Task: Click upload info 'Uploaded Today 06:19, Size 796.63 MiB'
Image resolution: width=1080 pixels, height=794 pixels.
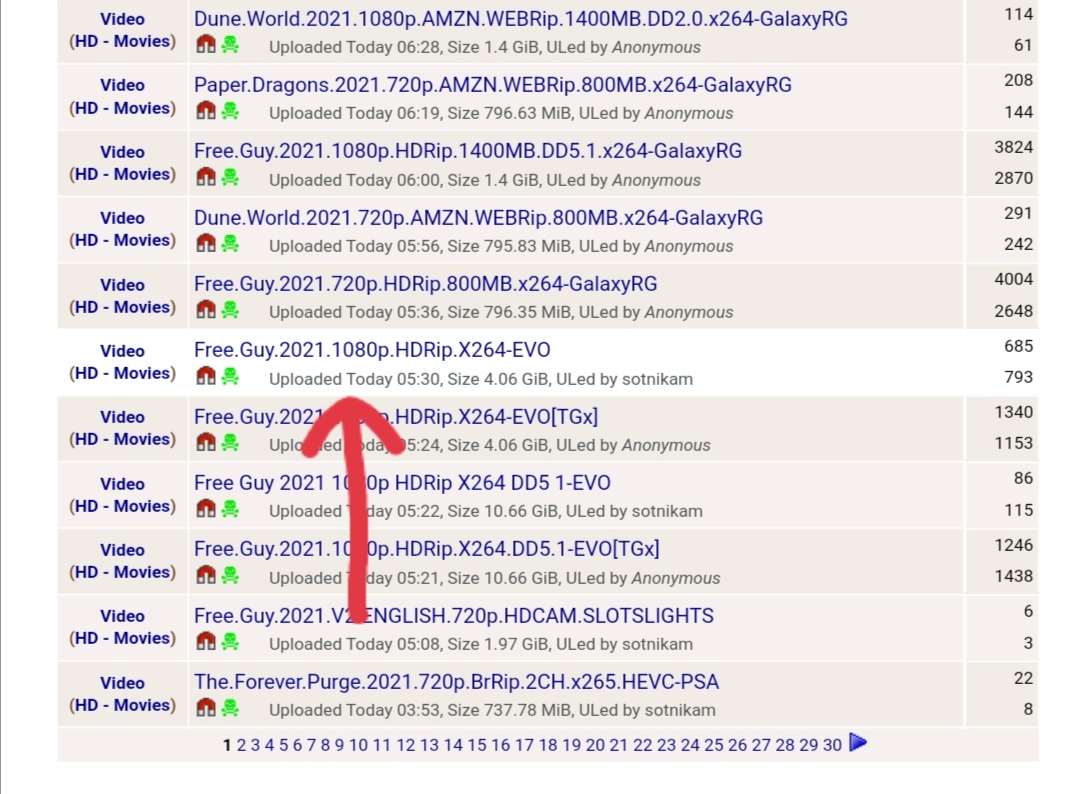Action: coord(419,113)
